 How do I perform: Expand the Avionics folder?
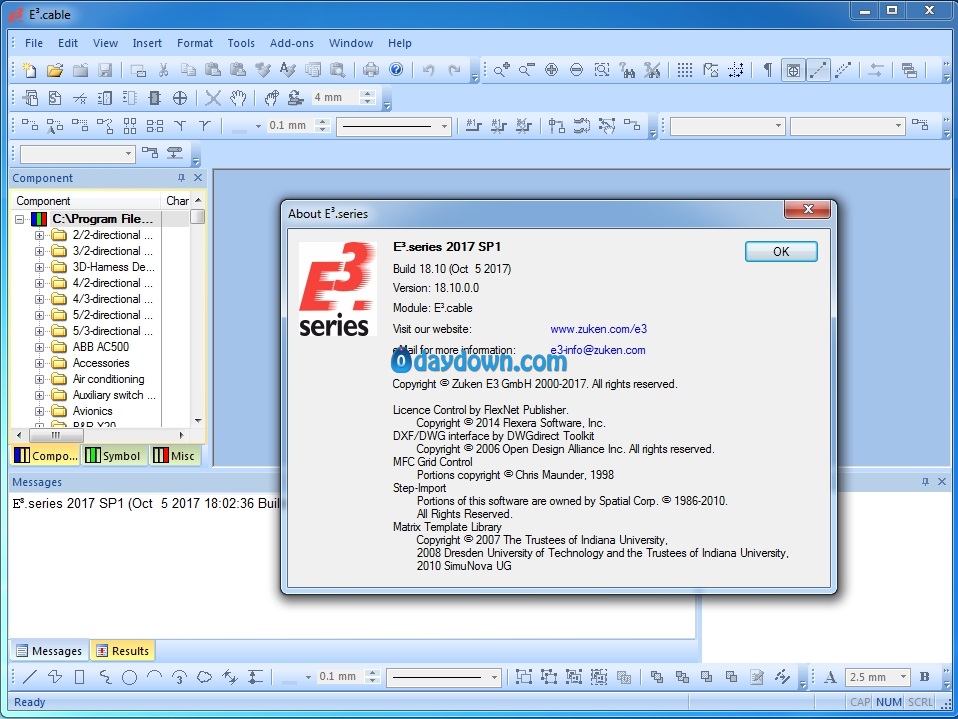coord(39,411)
